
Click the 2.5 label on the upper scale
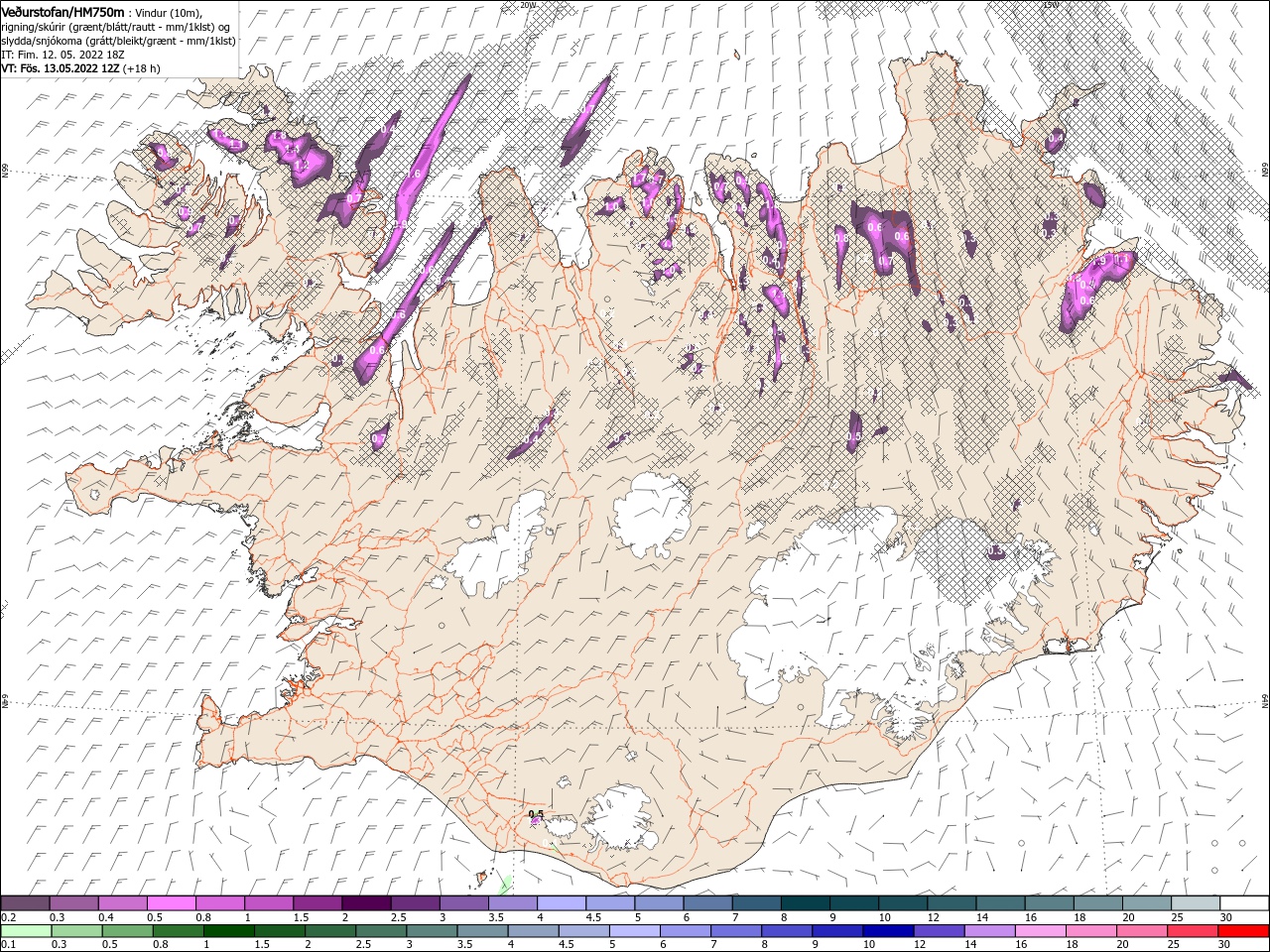[x=398, y=917]
